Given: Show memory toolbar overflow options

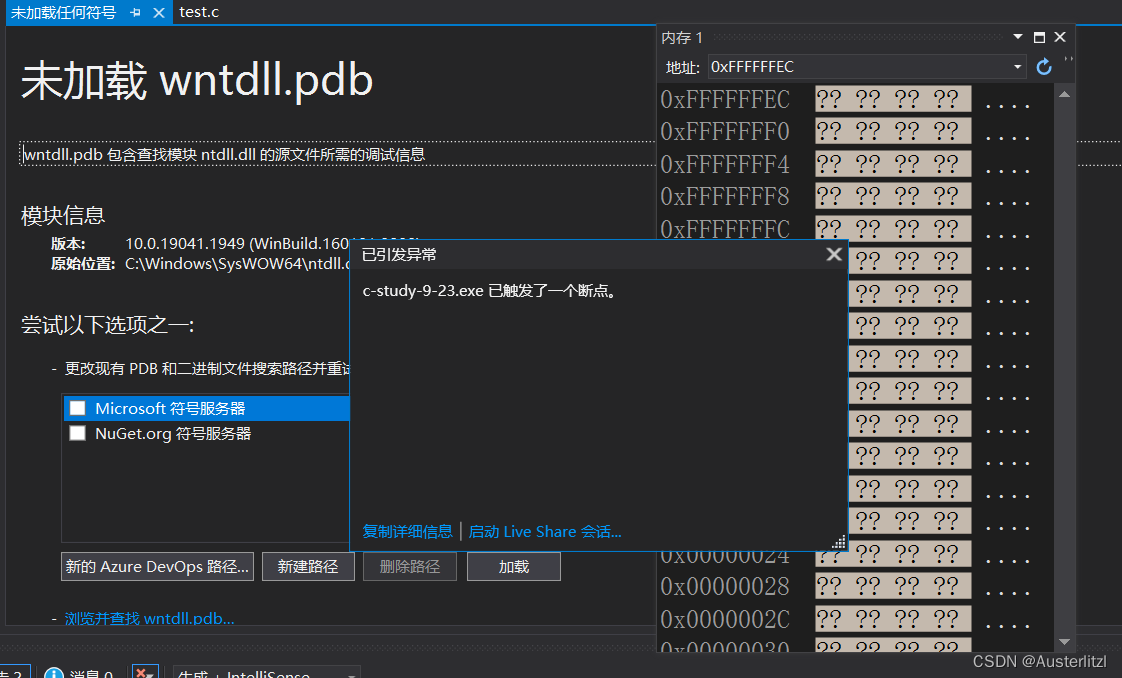Looking at the screenshot, I should (1068, 59).
